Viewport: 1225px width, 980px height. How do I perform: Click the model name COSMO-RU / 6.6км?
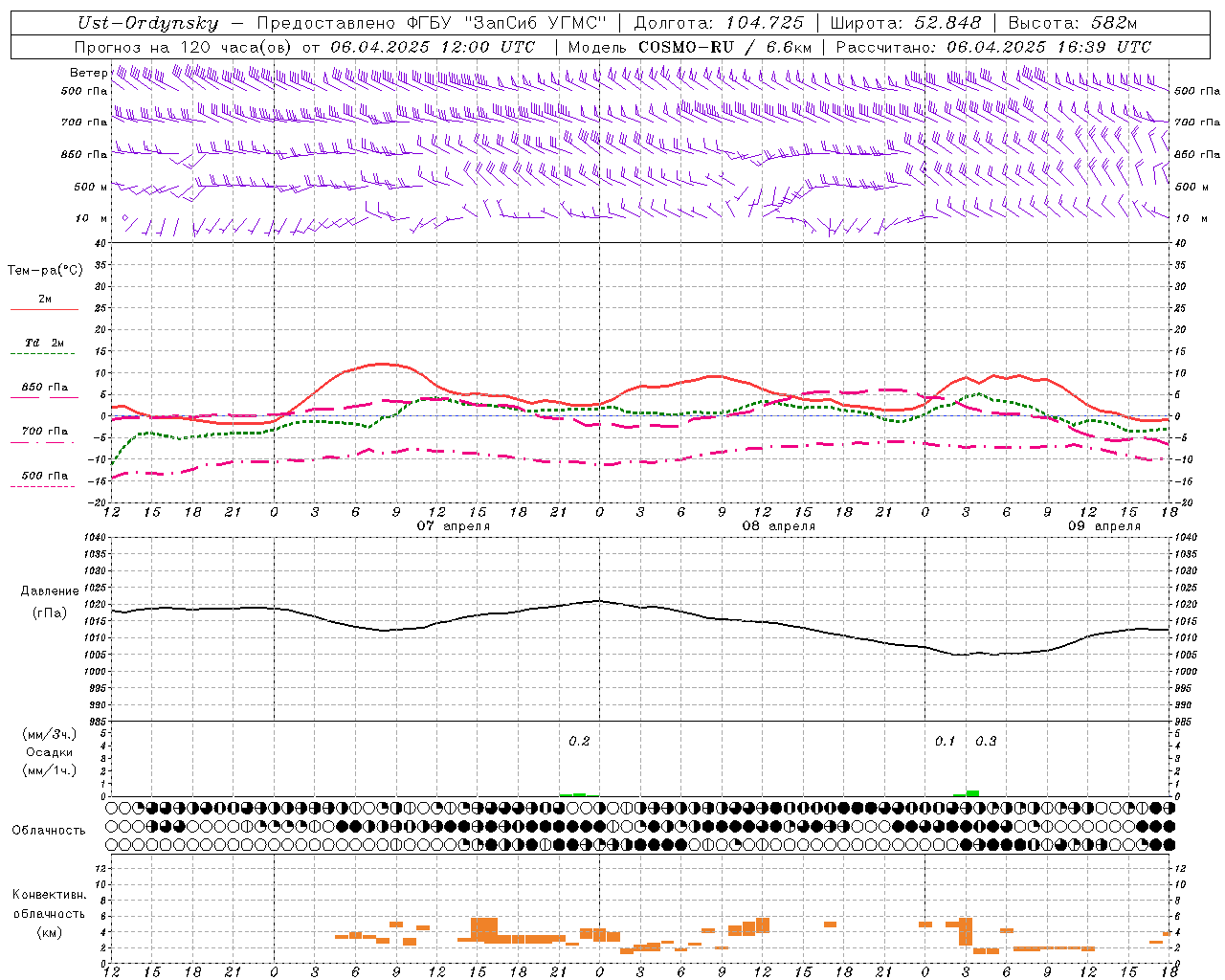[725, 46]
